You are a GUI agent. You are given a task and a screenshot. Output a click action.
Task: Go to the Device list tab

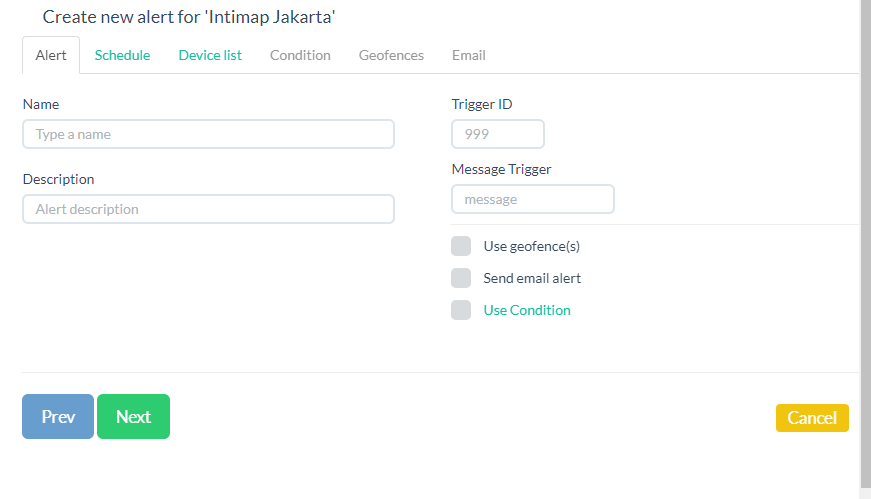pos(210,55)
